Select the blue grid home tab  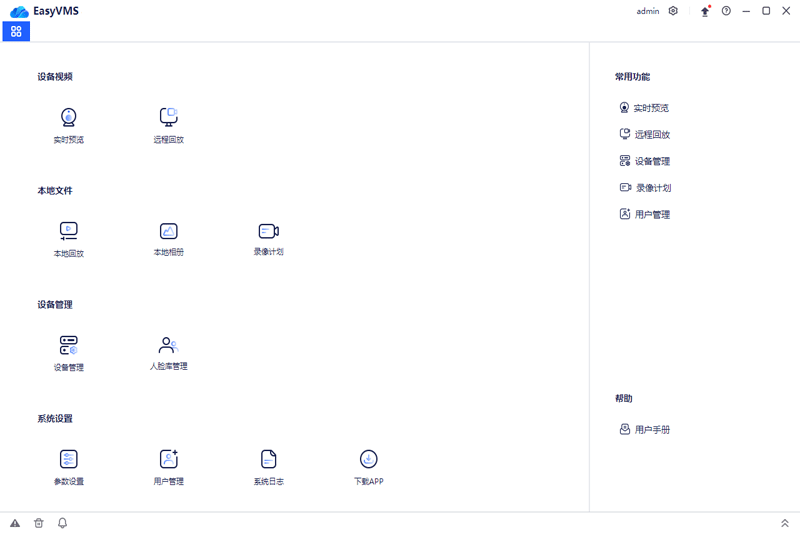(x=16, y=32)
